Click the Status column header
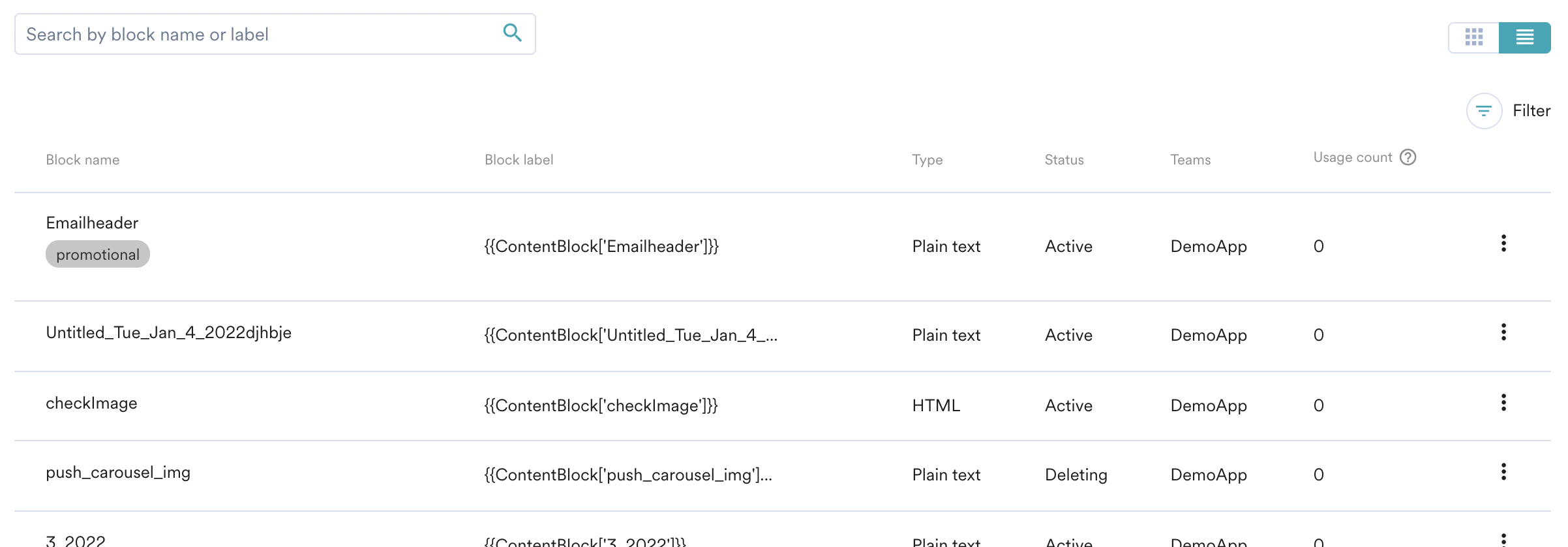 click(1064, 160)
